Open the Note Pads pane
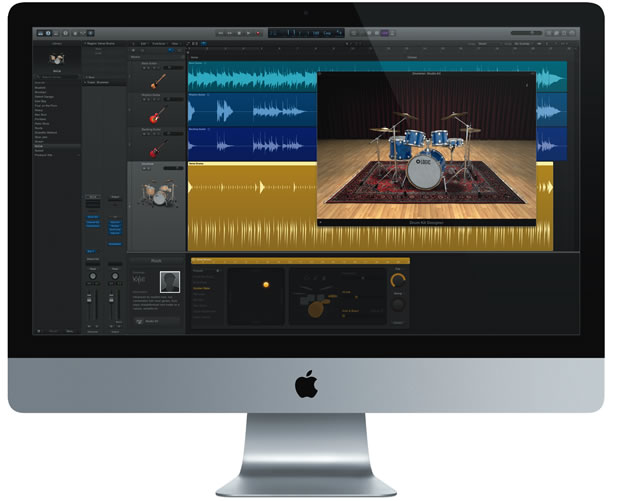Screen dimensions: 620x501 [x=557, y=33]
